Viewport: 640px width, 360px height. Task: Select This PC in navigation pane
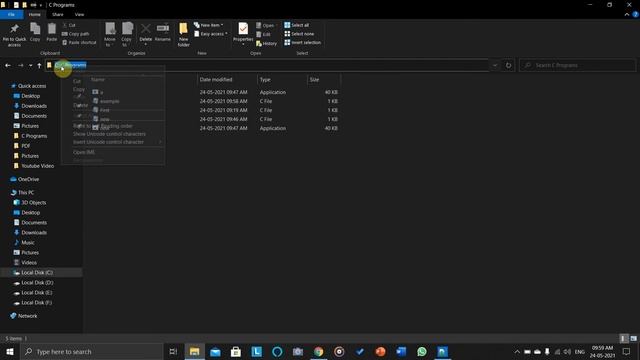click(26, 193)
